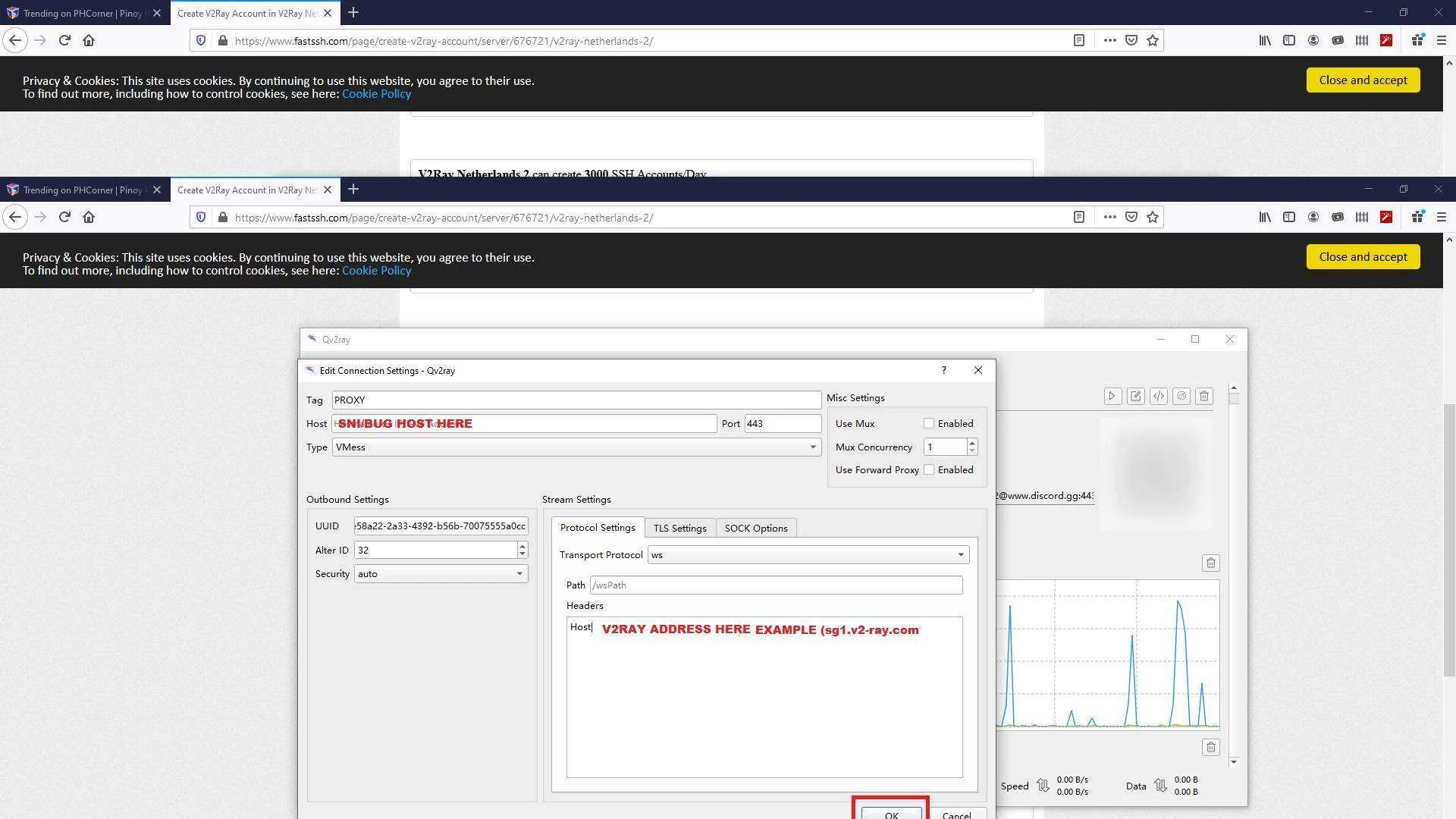Viewport: 1456px width, 819px height.
Task: Switch to the TLS Settings tab
Action: [x=679, y=529]
